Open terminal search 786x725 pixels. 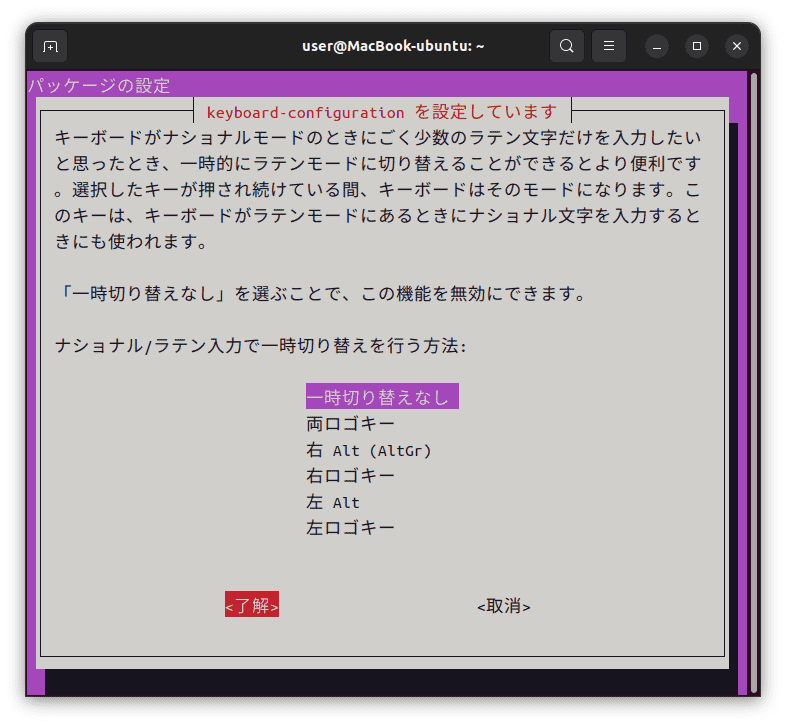(x=566, y=46)
